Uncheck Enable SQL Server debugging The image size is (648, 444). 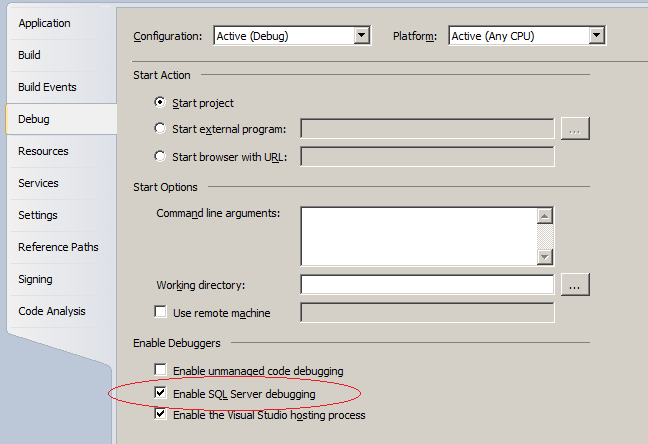point(160,392)
